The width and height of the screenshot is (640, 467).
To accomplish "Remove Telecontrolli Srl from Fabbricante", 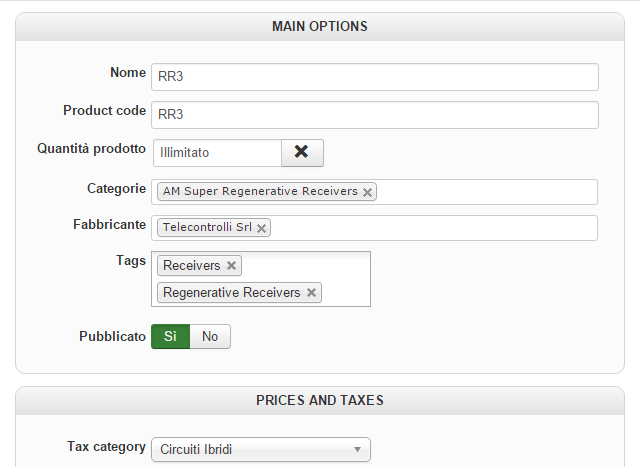I will pos(262,228).
